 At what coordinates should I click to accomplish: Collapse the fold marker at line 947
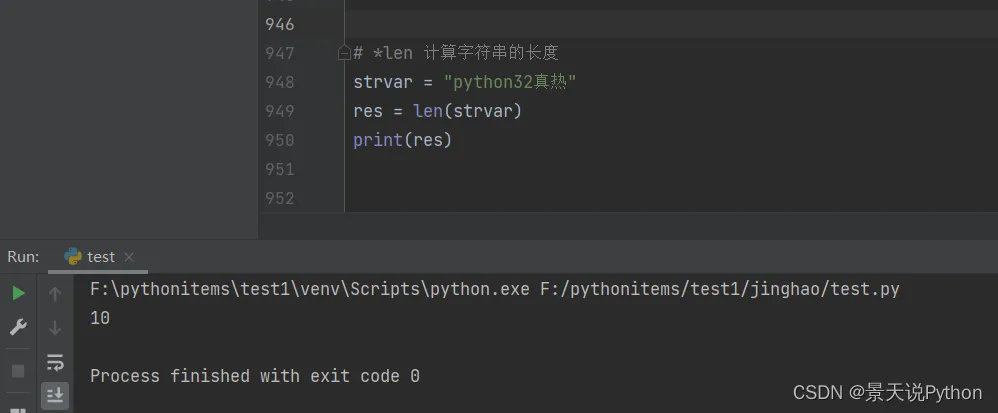[x=344, y=52]
